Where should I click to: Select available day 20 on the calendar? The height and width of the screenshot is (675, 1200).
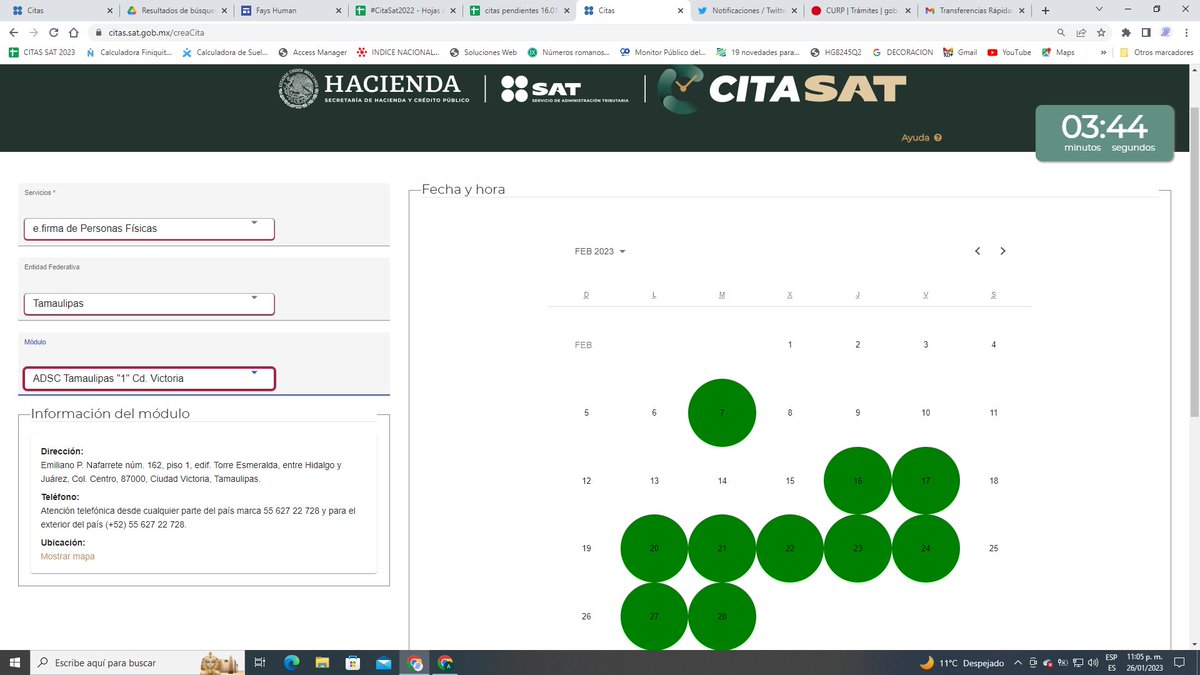pos(654,548)
